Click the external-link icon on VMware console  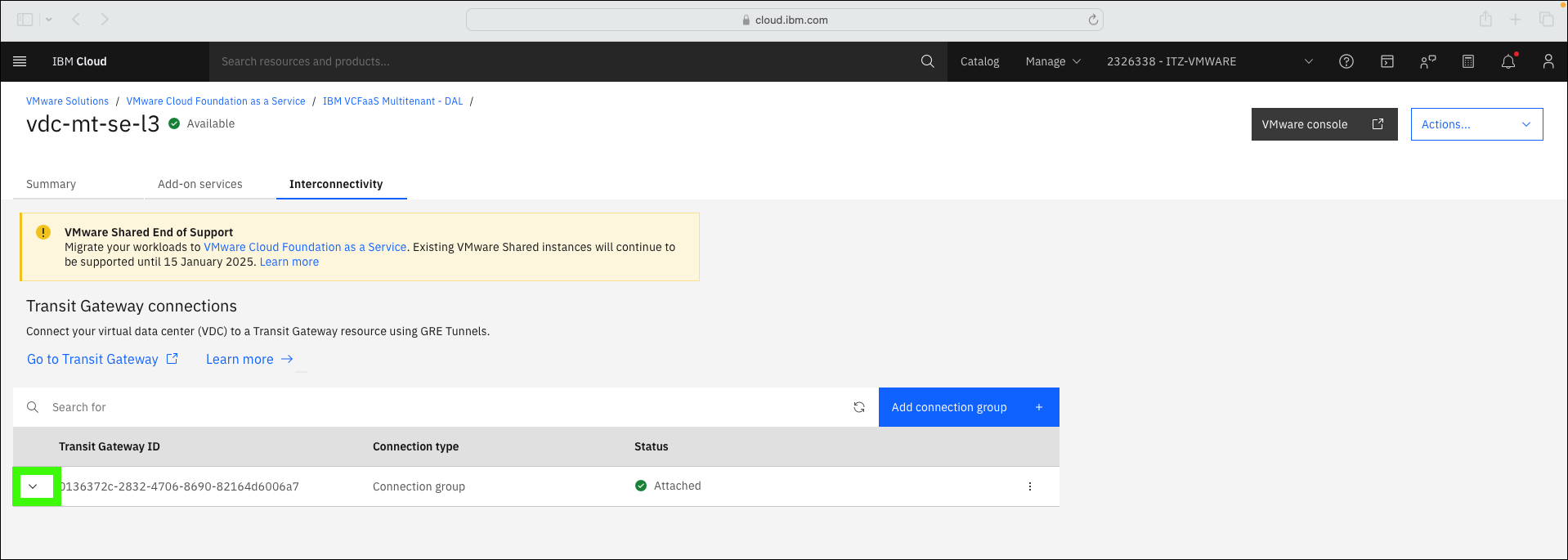1378,124
